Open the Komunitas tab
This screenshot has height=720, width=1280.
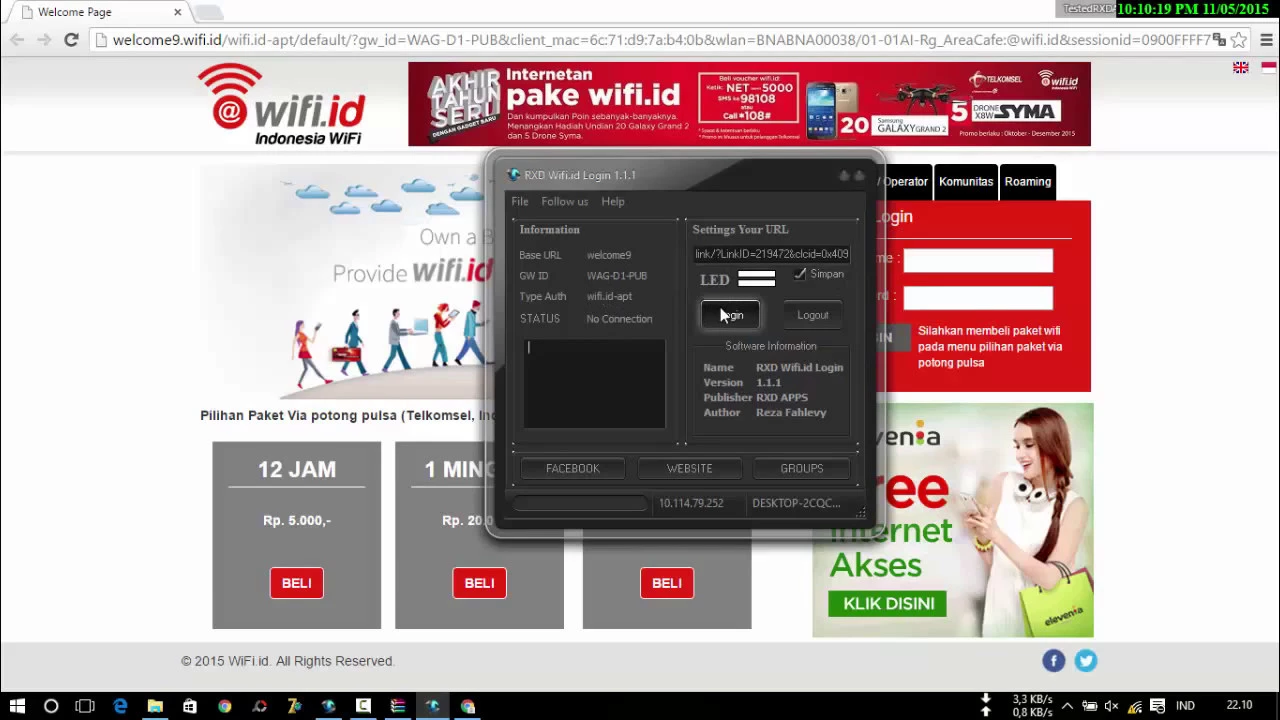(x=966, y=182)
